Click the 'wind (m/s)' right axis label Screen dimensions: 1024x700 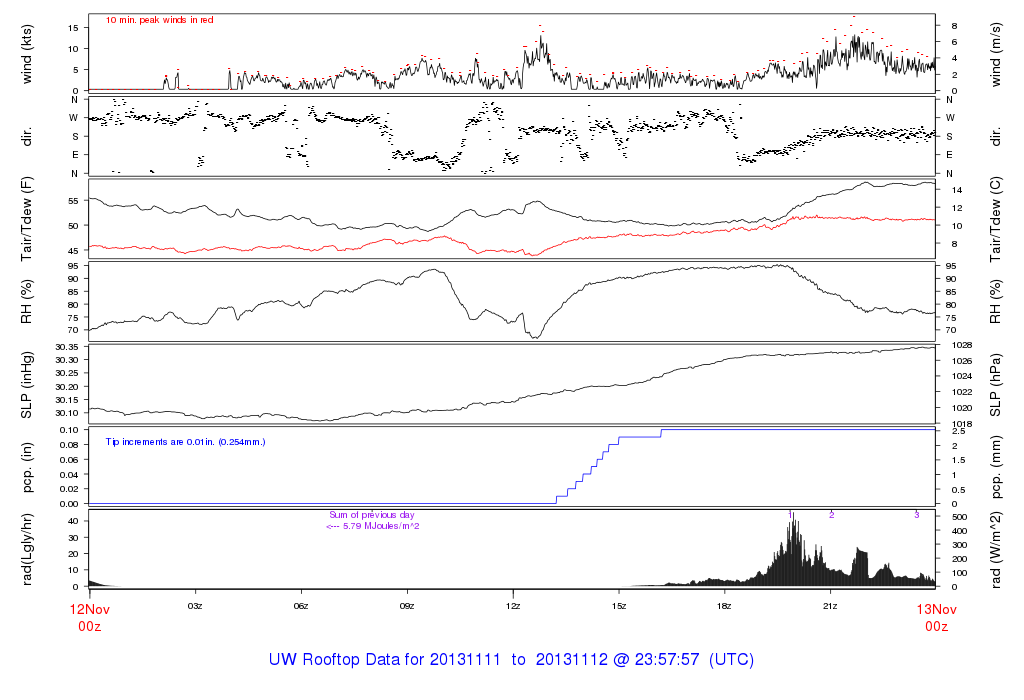coord(995,54)
